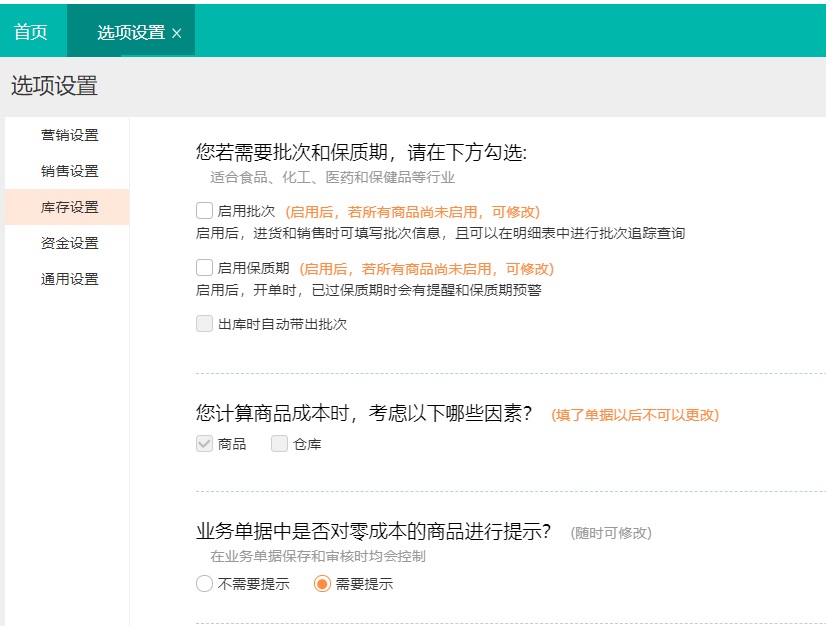Viewport: 826px width, 626px height.
Task: Select the 需要提示 radio button
Action: coord(322,584)
